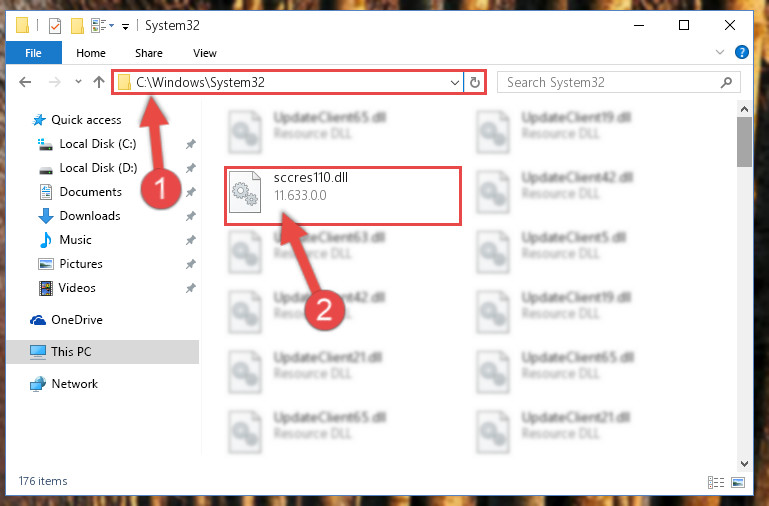Expand the address bar history dropdown
Image resolution: width=769 pixels, height=506 pixels.
(x=455, y=82)
